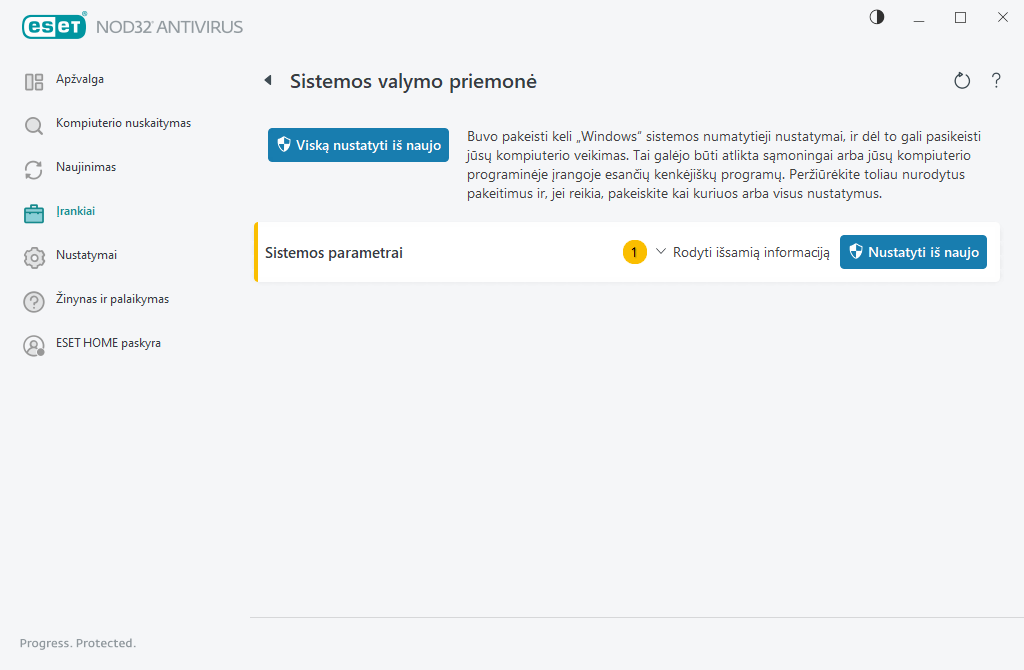This screenshot has height=670, width=1024.
Task: Click the yellow badge showing 1
Action: click(x=634, y=253)
